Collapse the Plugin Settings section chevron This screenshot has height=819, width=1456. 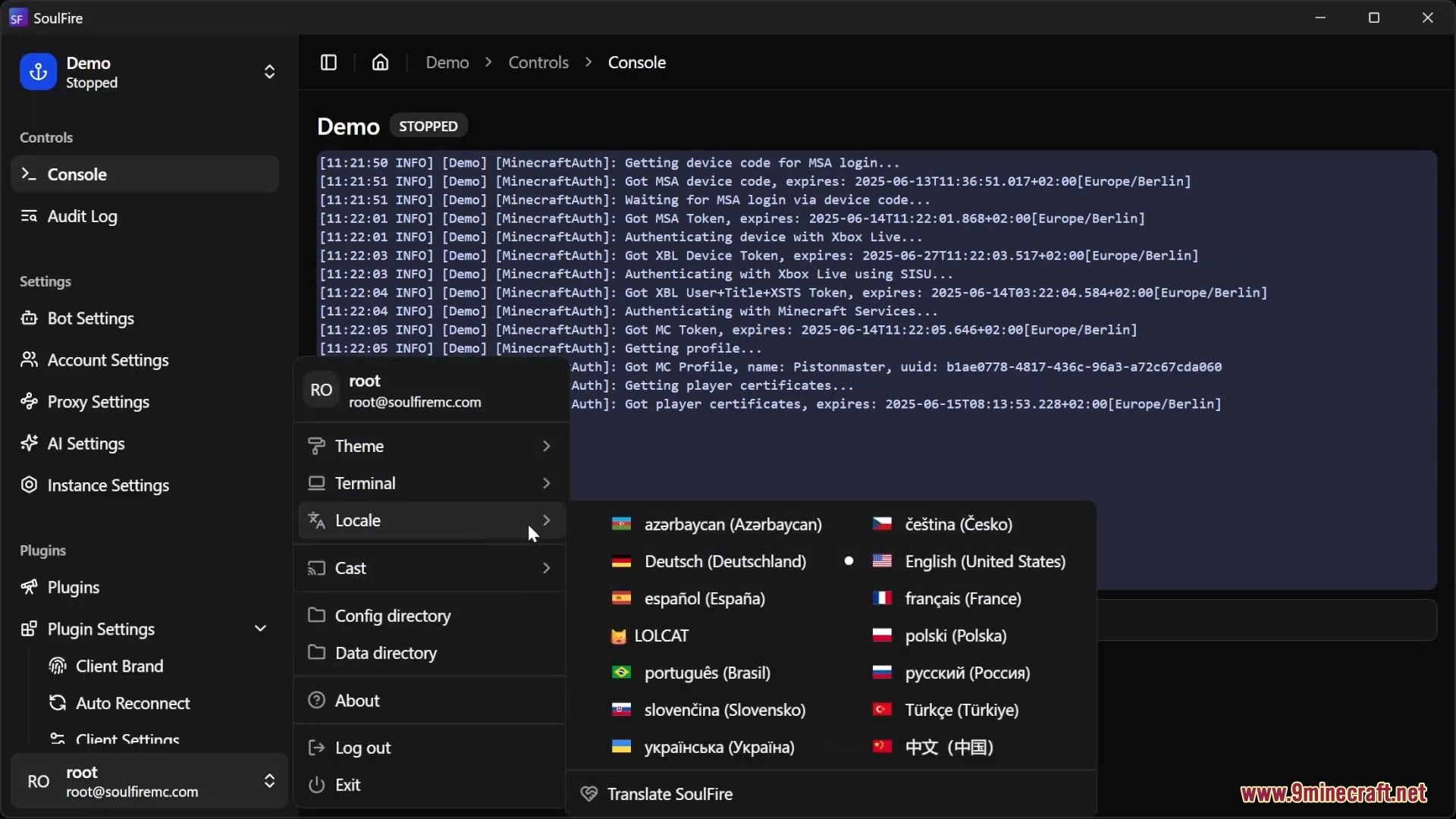coord(260,629)
